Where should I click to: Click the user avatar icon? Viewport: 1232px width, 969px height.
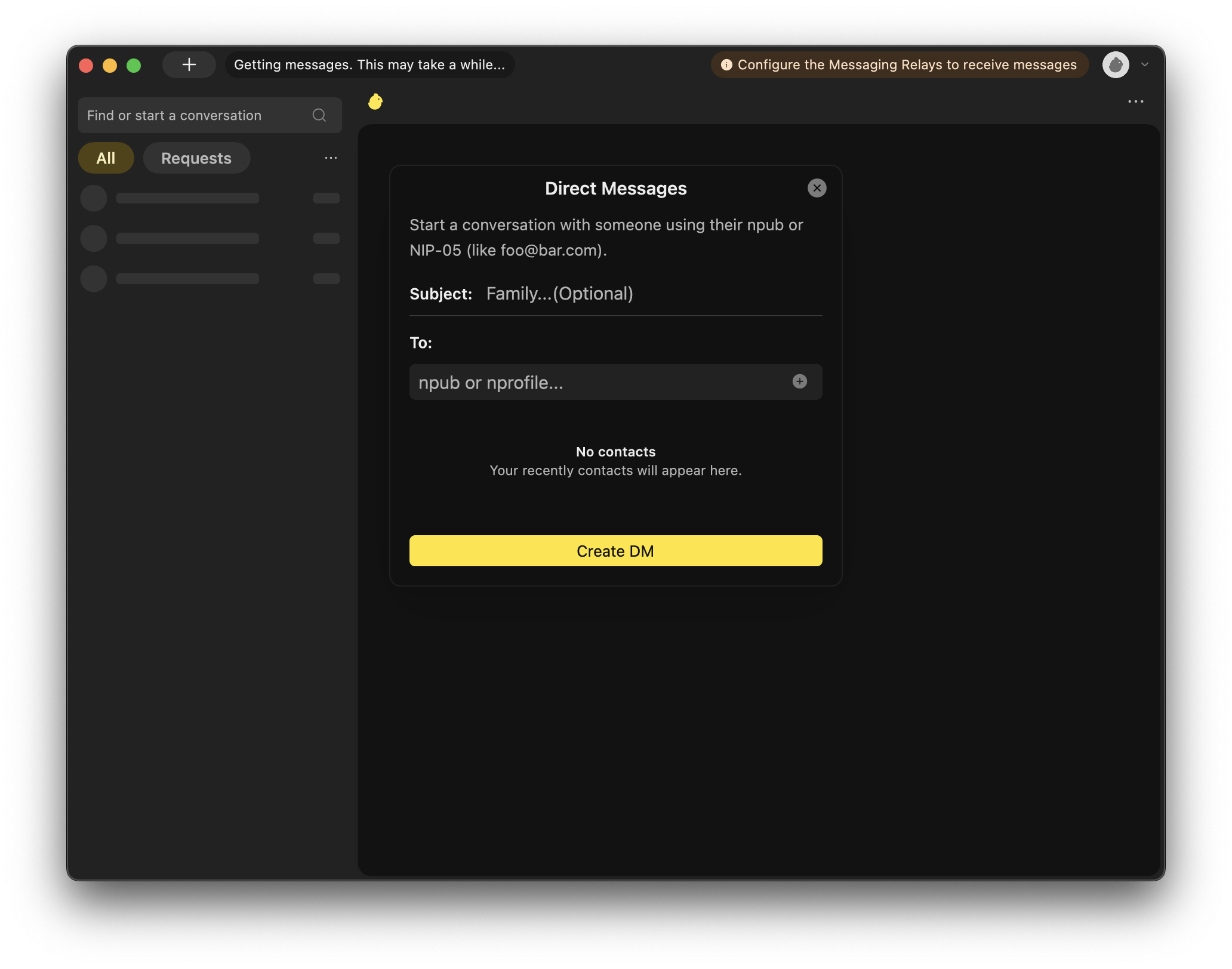[x=1115, y=64]
